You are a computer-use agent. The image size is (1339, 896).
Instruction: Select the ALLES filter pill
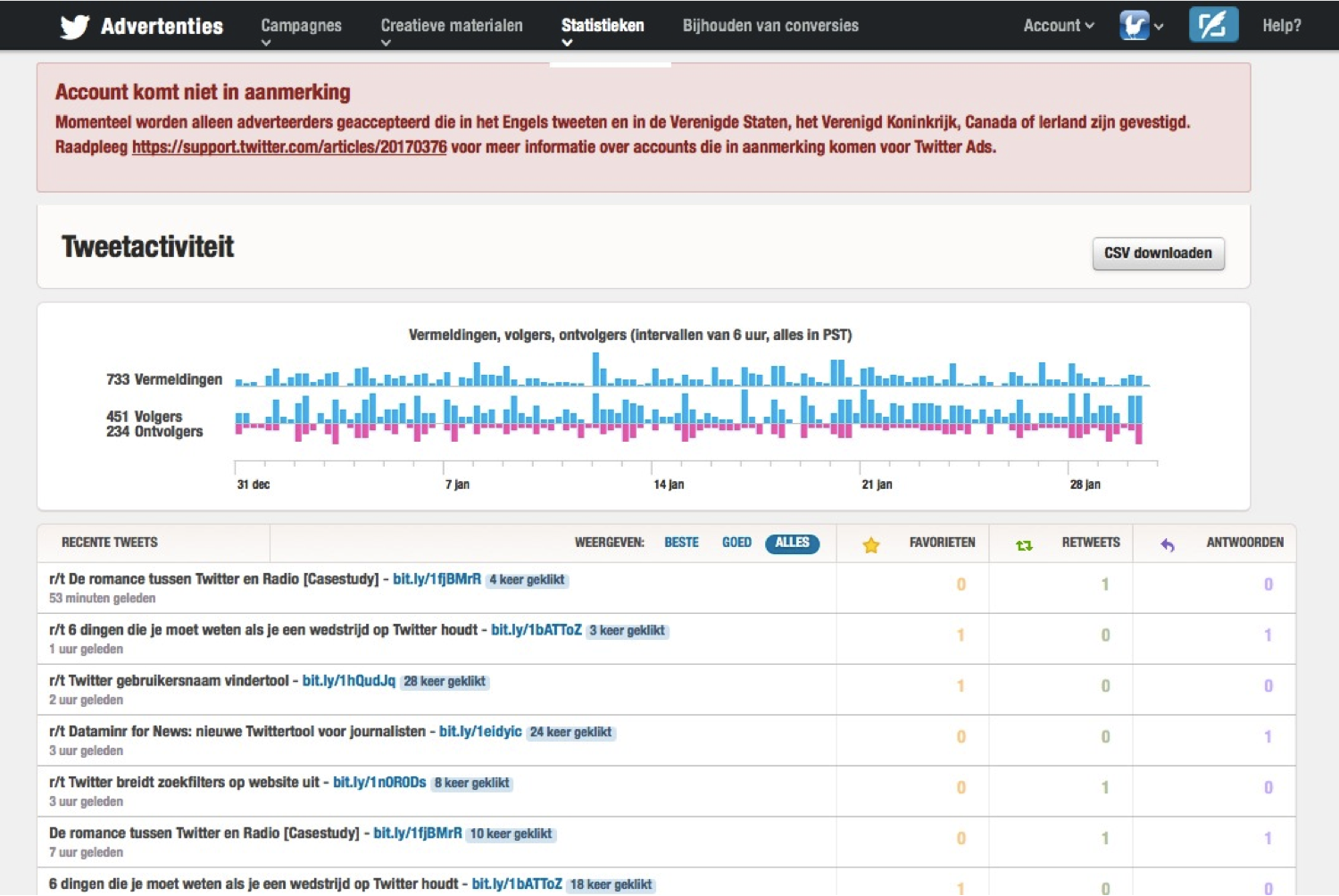pos(792,543)
